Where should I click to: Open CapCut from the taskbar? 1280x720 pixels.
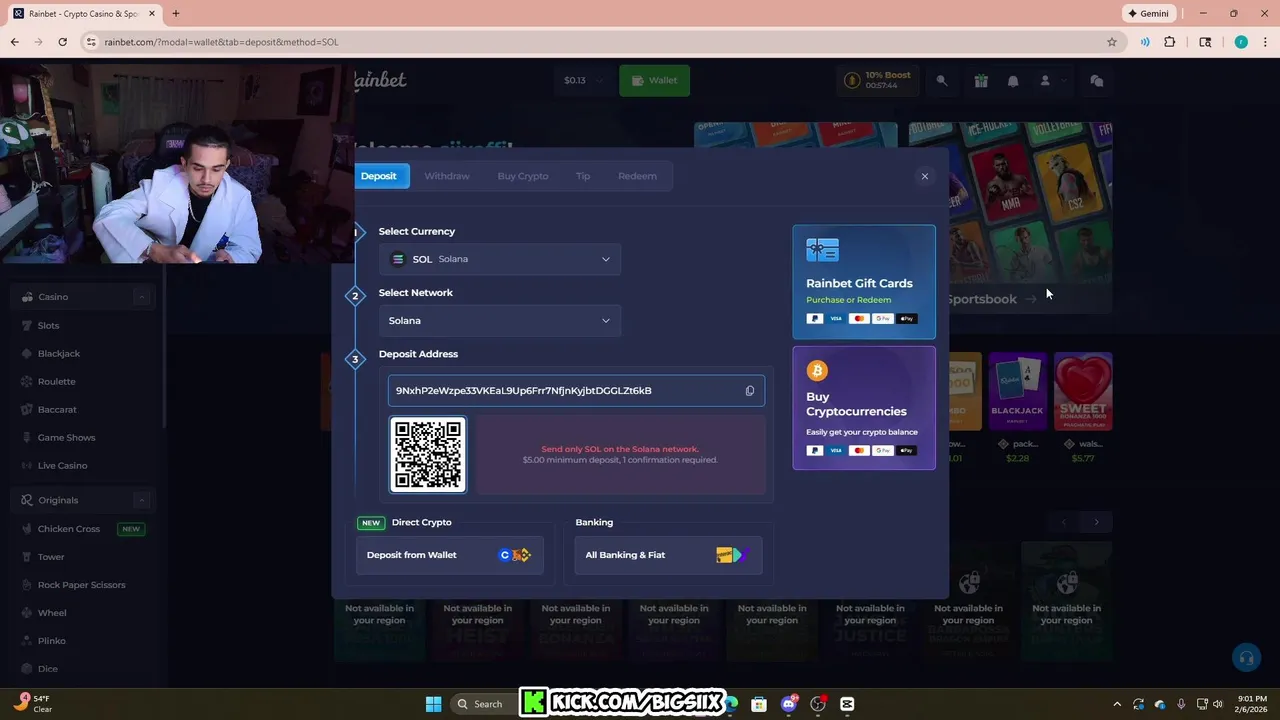point(847,704)
